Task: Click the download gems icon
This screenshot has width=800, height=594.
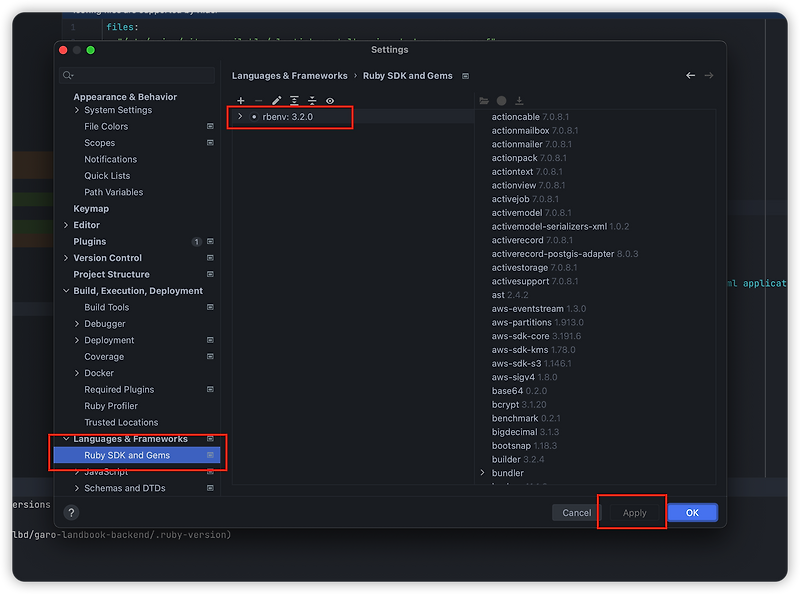Action: point(518,100)
